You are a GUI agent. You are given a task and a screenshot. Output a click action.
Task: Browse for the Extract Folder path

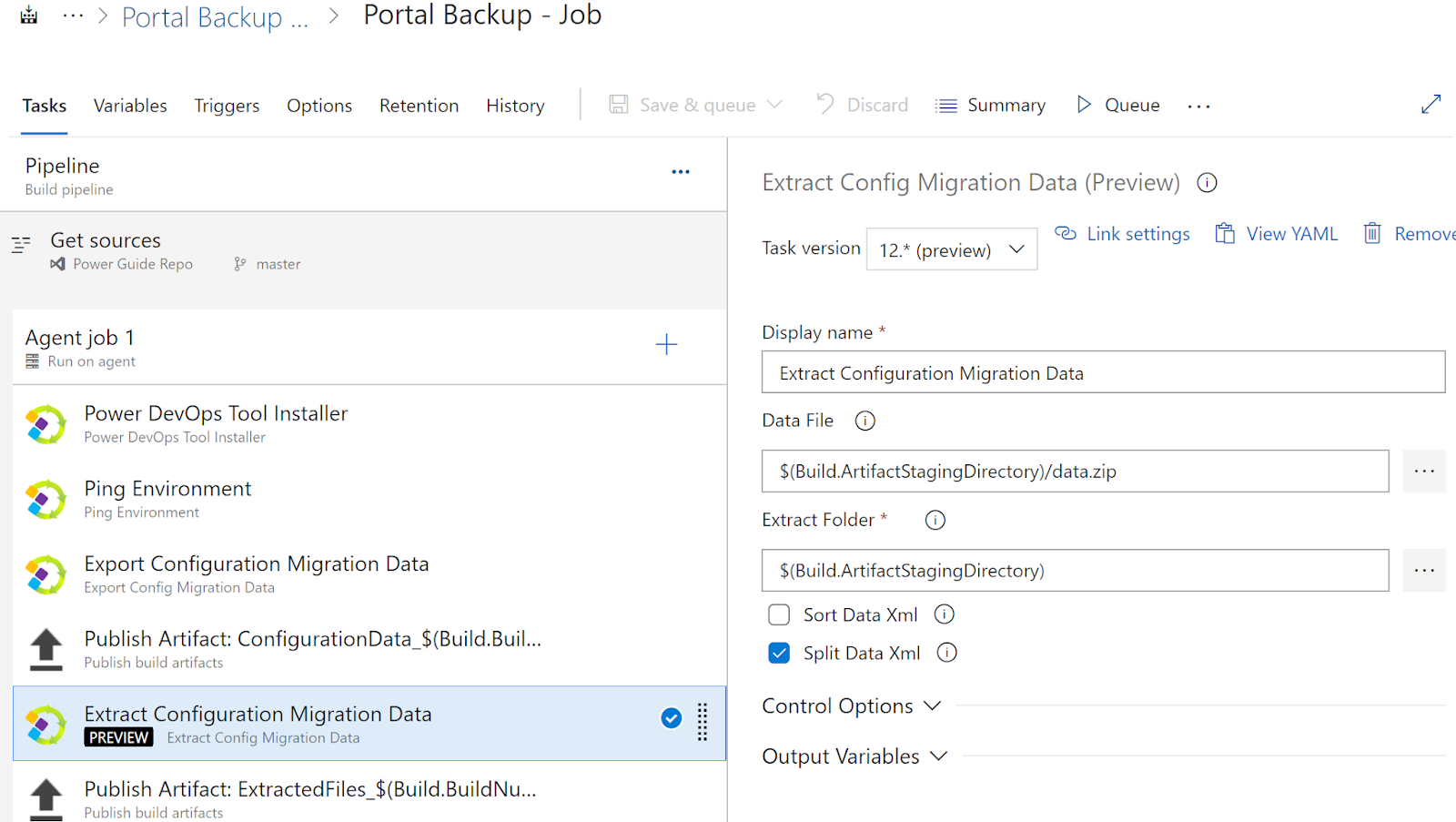point(1423,571)
